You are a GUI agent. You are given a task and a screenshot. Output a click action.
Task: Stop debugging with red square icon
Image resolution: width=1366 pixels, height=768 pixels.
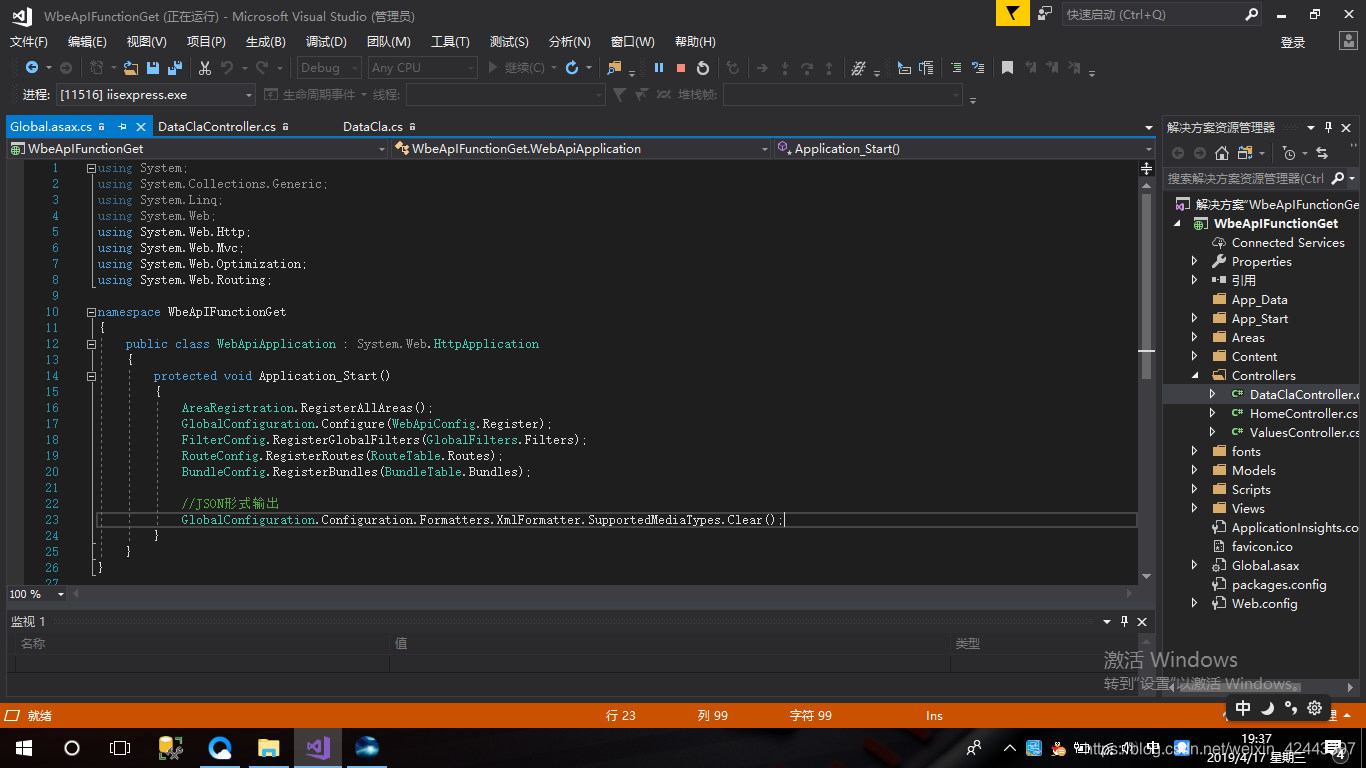point(681,68)
